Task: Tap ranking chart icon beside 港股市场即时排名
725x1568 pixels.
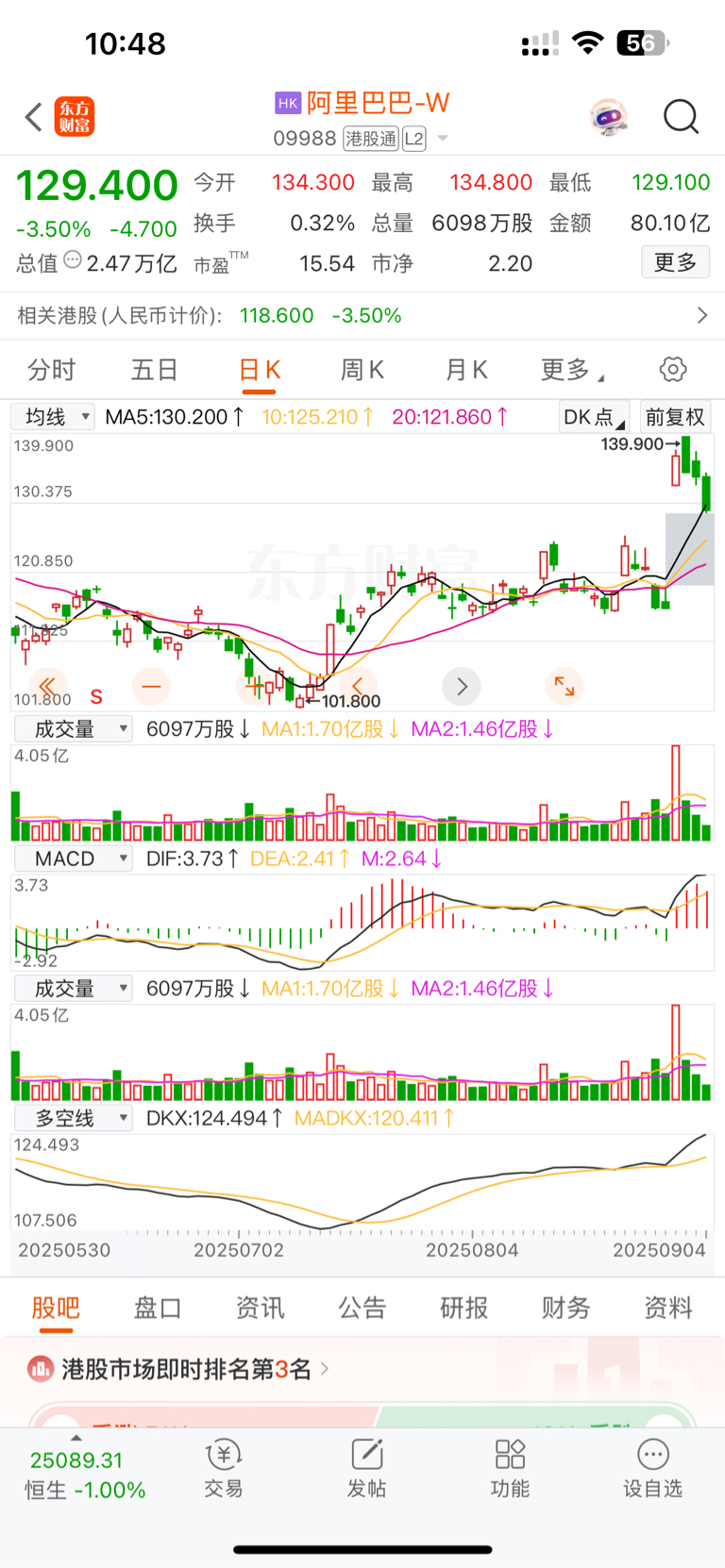Action: tap(40, 1368)
